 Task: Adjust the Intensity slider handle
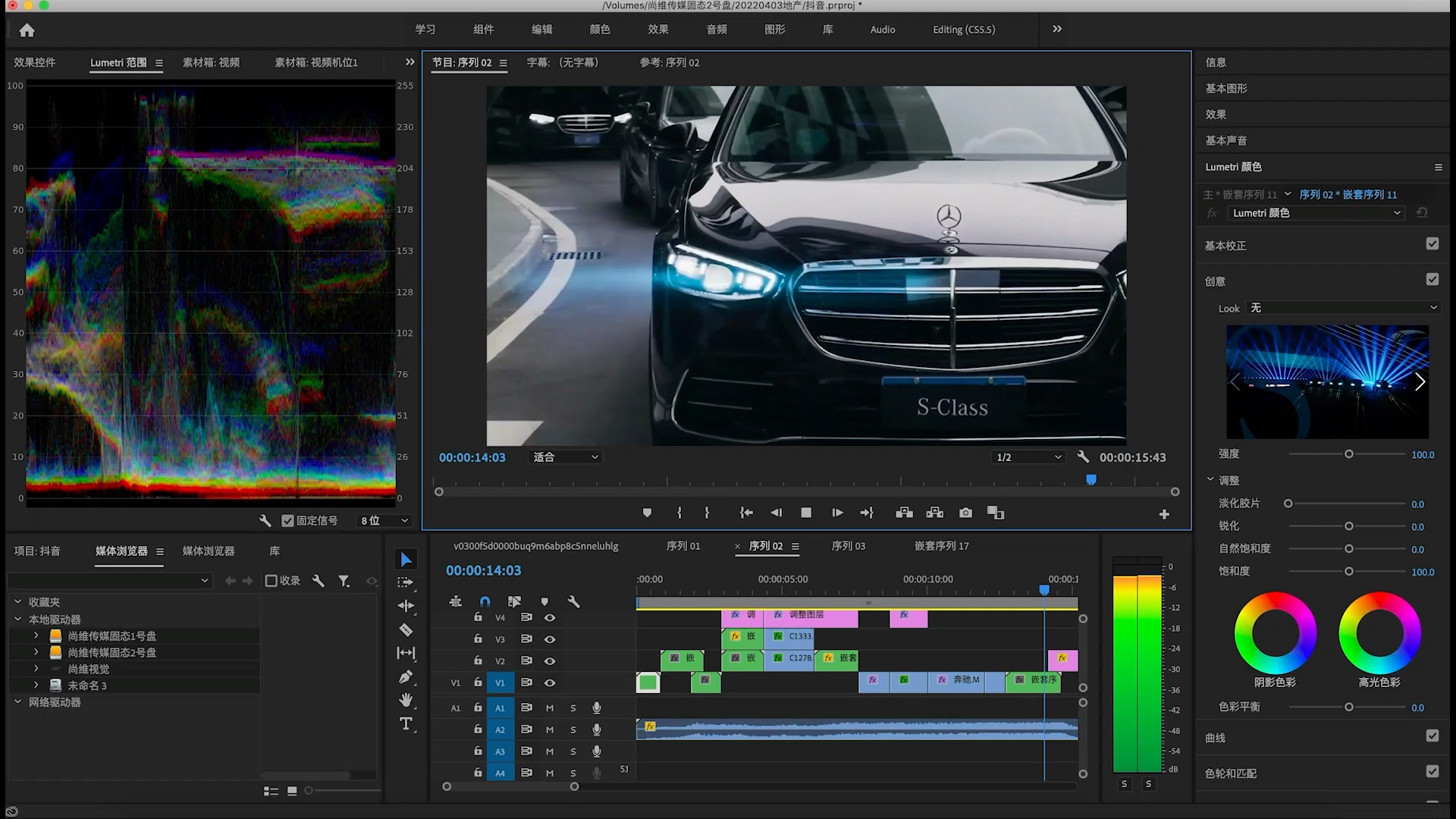[x=1349, y=454]
